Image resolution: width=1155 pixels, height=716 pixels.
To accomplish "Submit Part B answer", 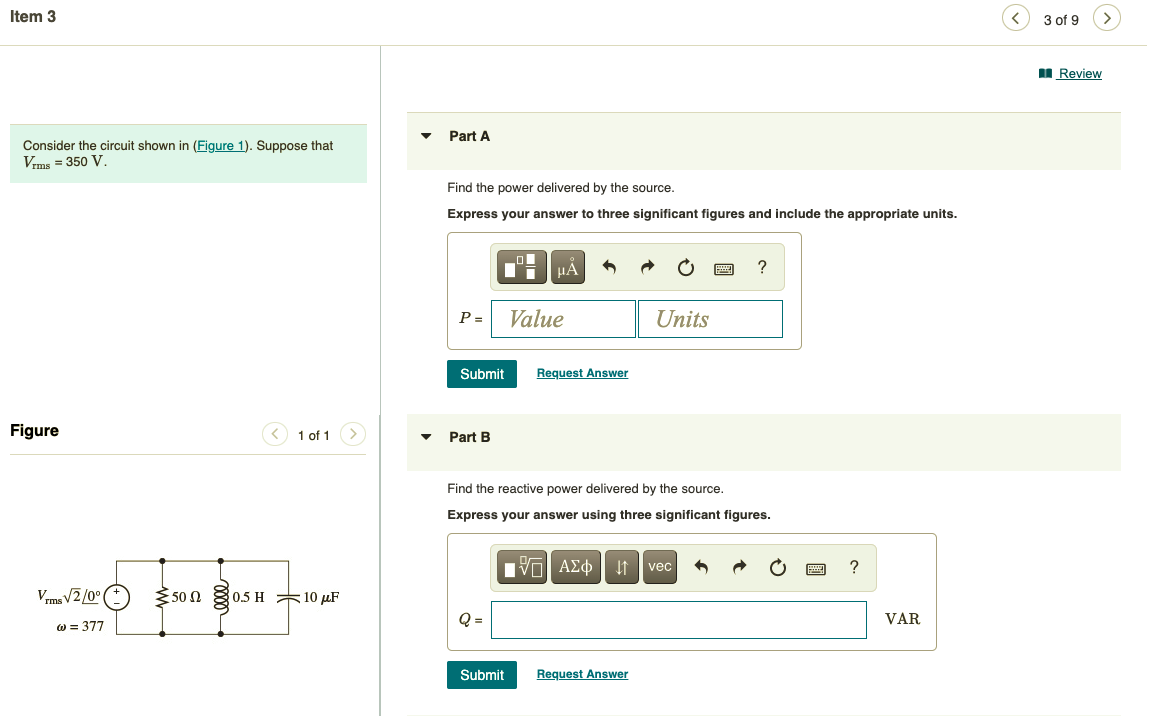I will pos(482,675).
